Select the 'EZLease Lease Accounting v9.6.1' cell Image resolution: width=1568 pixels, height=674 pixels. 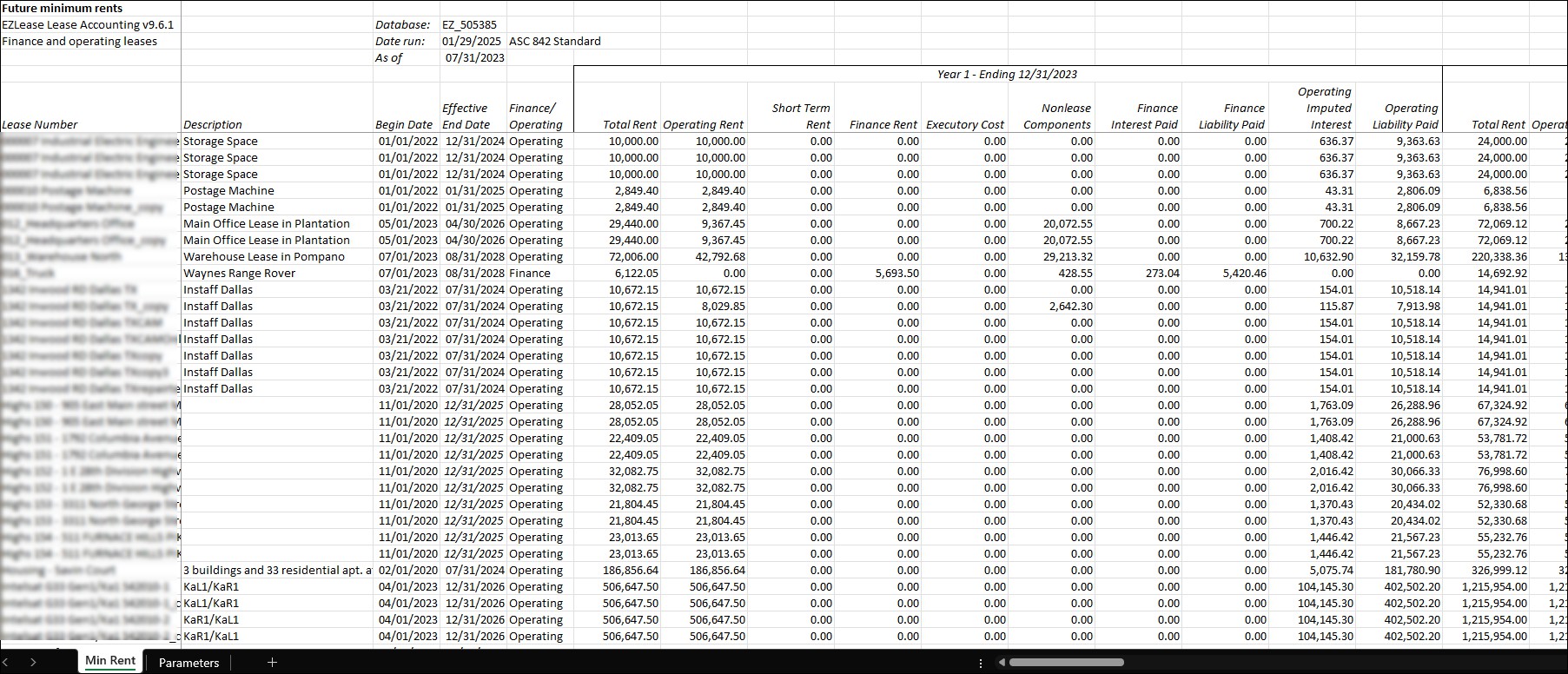pos(88,24)
